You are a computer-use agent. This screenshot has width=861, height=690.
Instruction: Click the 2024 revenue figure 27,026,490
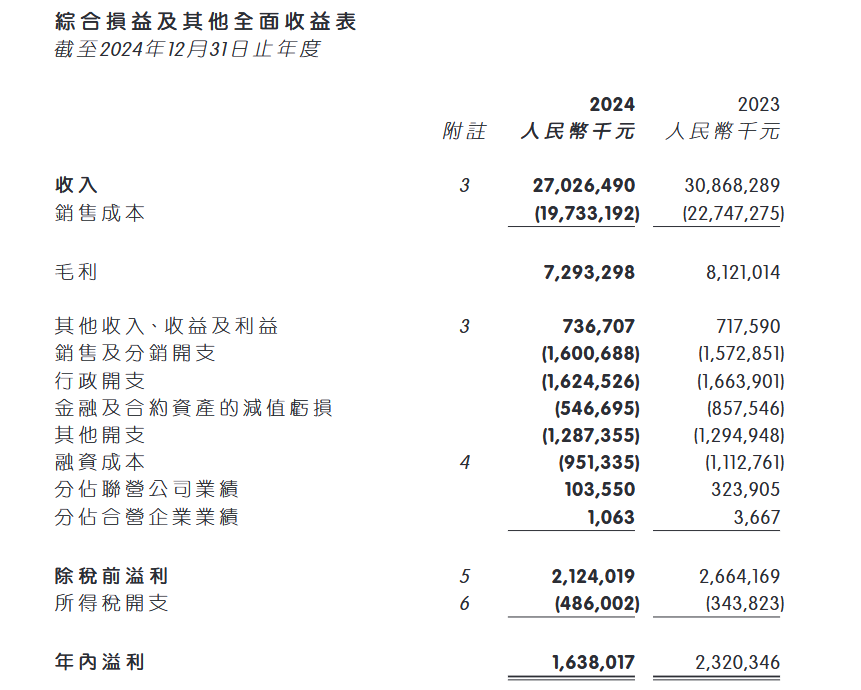584,186
